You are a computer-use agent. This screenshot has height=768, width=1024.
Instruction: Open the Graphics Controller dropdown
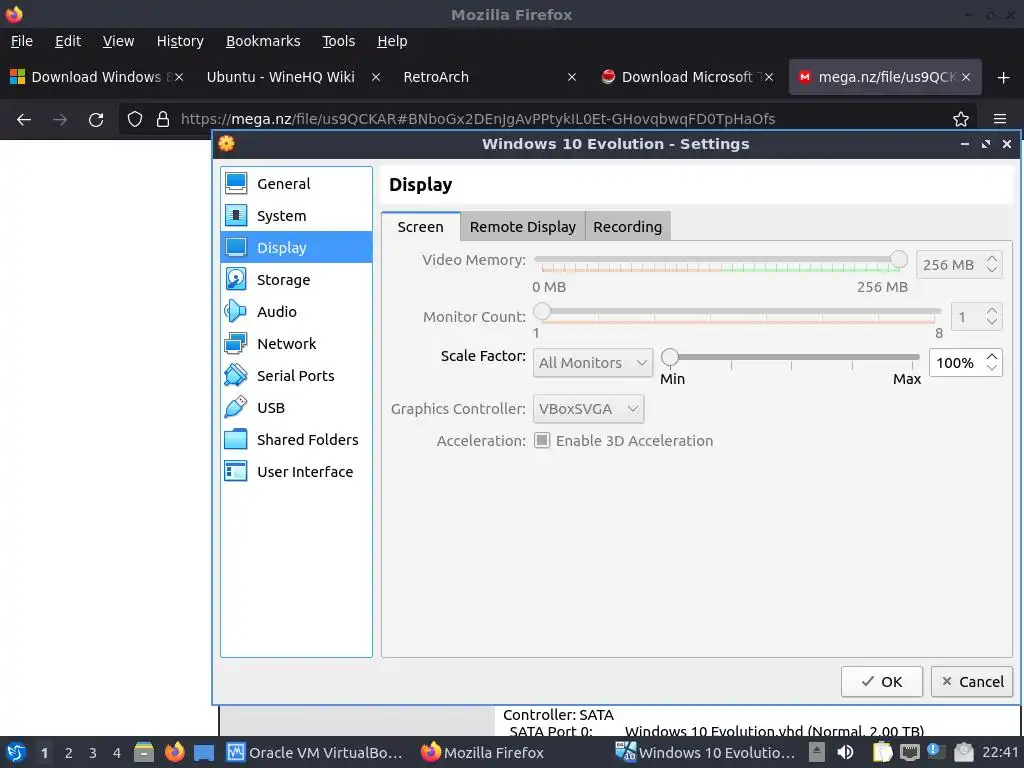pyautogui.click(x=588, y=409)
